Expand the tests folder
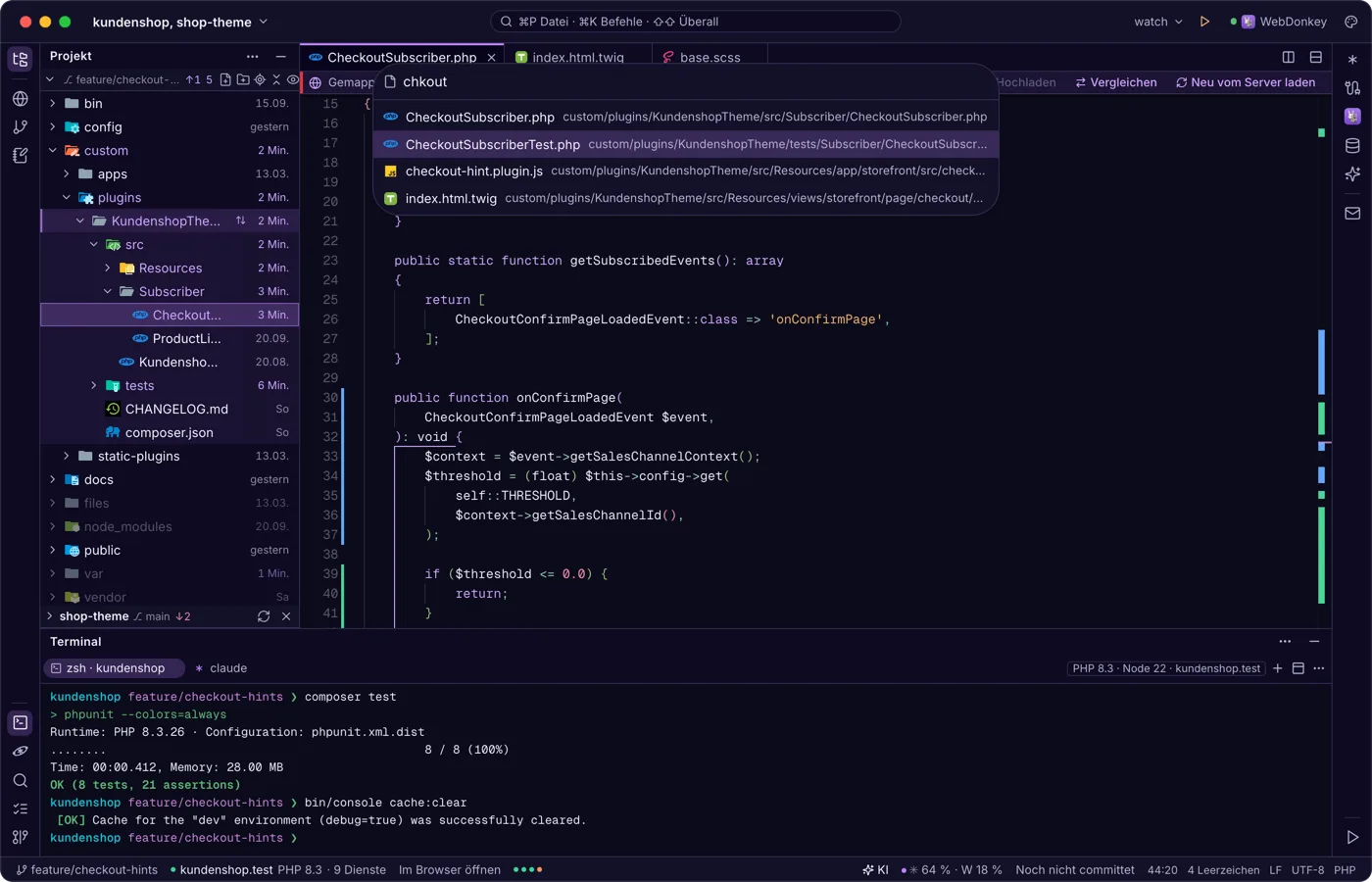 tap(93, 385)
